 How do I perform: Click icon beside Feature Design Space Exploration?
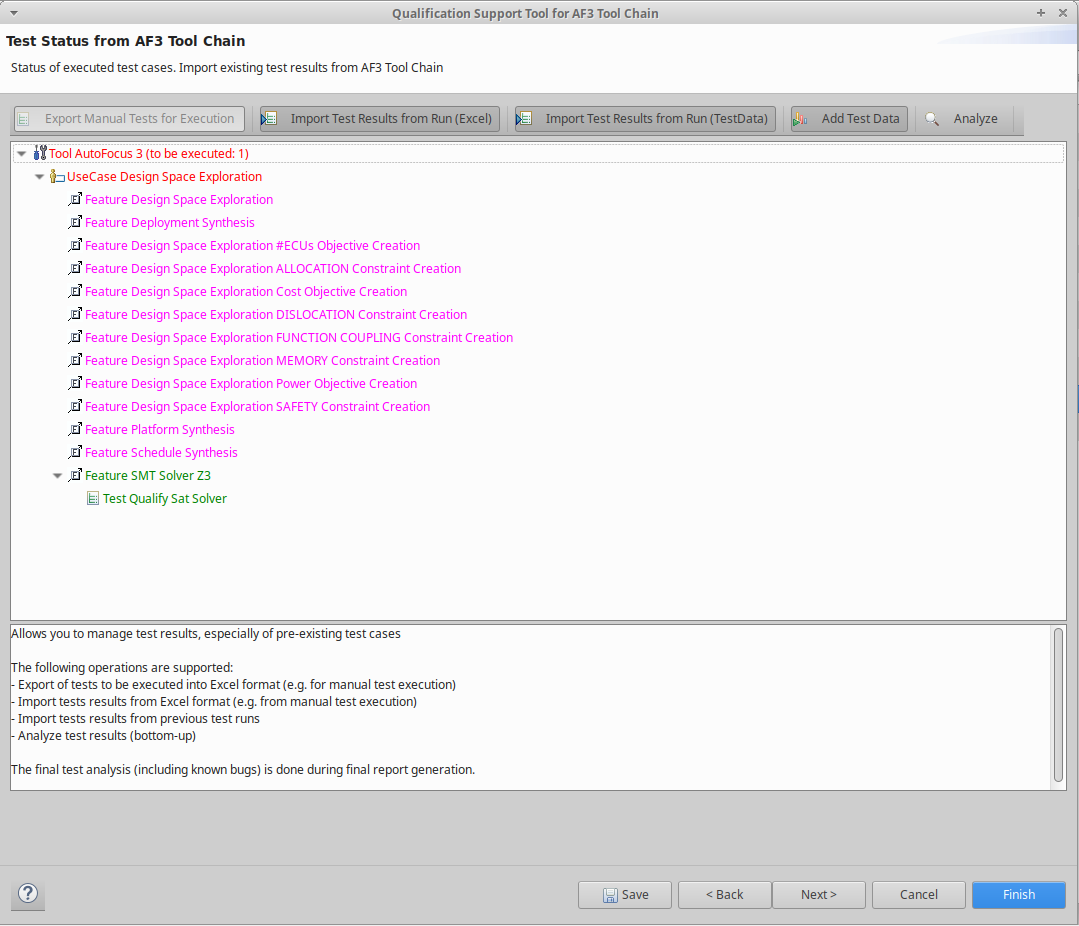pos(75,200)
